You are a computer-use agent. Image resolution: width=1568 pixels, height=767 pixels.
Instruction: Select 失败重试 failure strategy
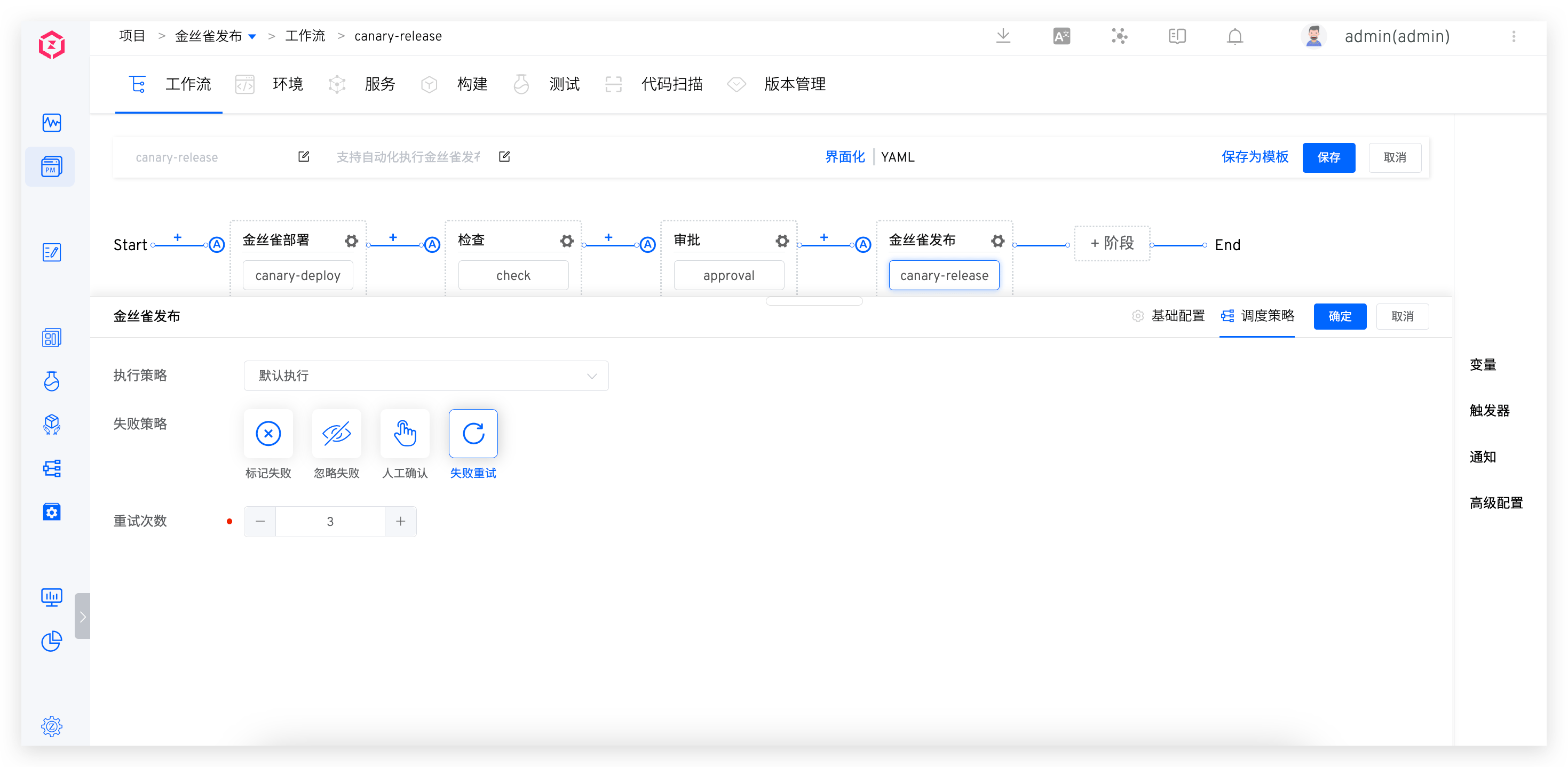point(473,434)
